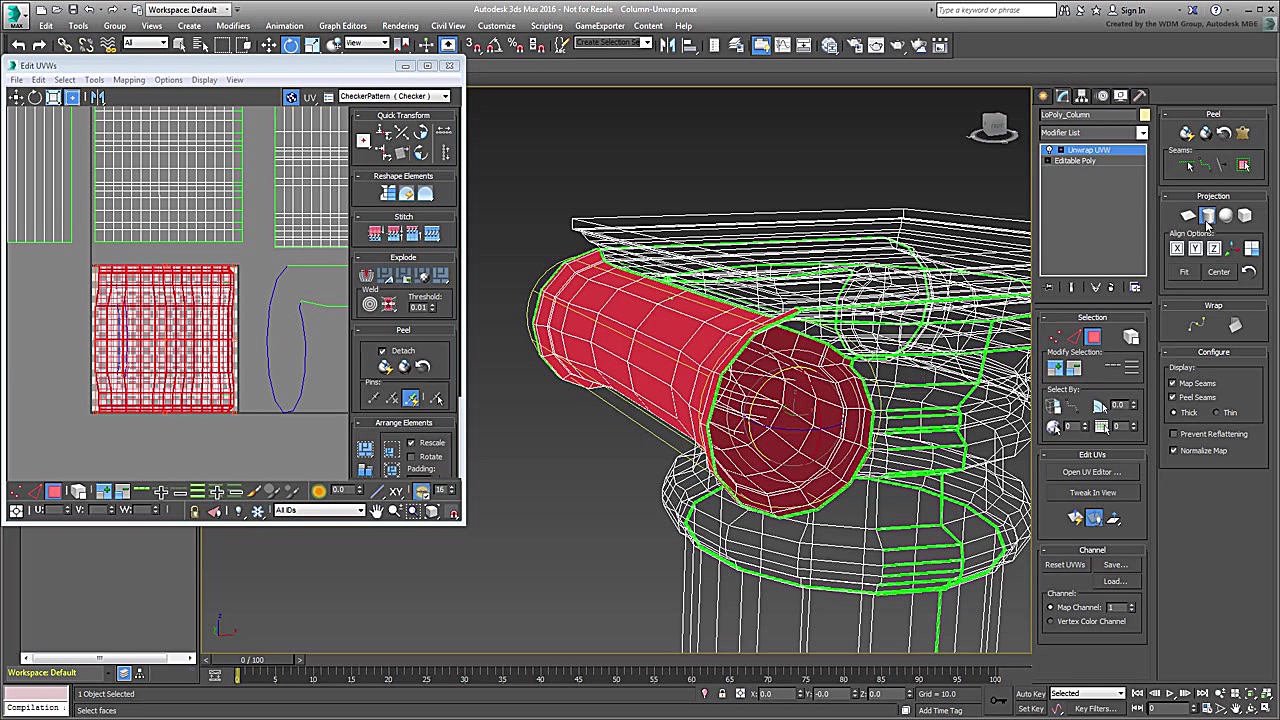The width and height of the screenshot is (1280, 720).
Task: Open the Hierarchy command panel tab
Action: pyautogui.click(x=1082, y=96)
